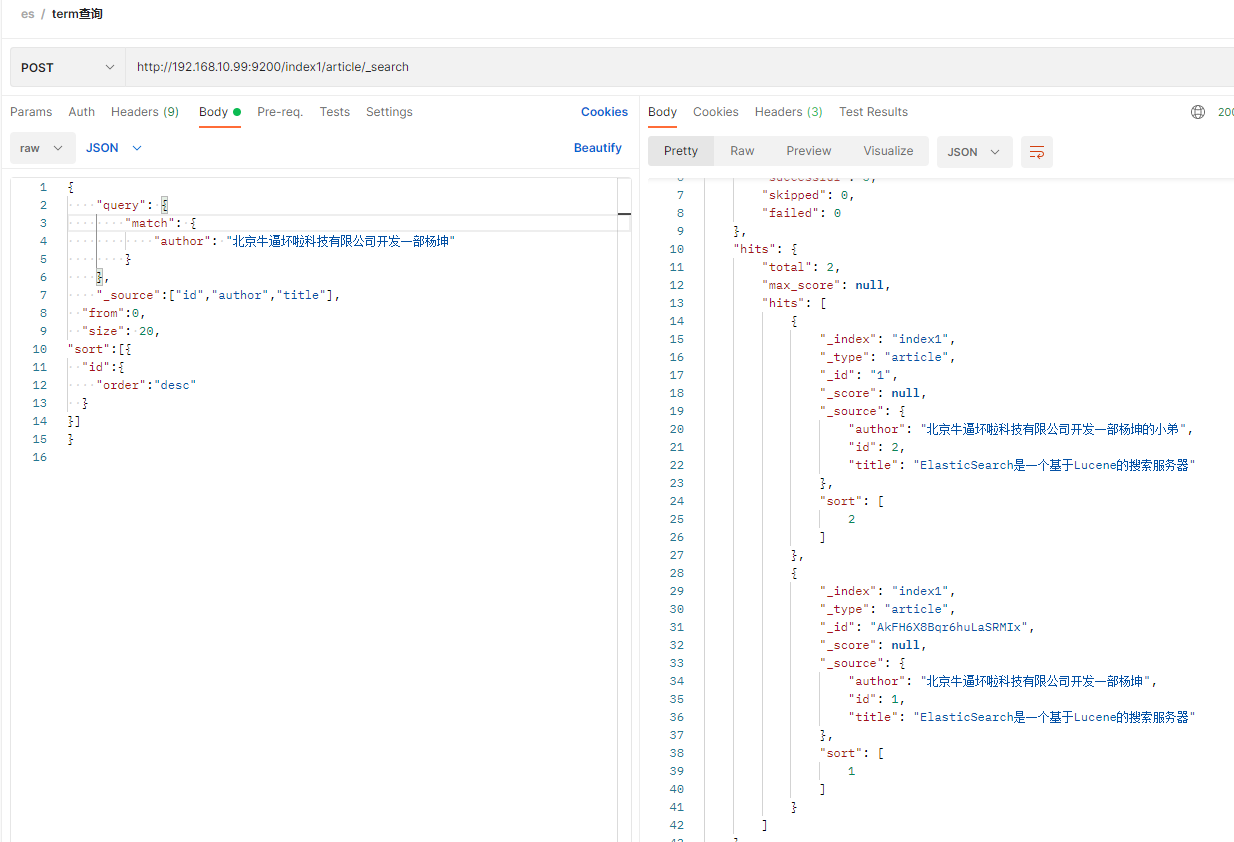
Task: Open the Auth tab
Action: coord(82,112)
